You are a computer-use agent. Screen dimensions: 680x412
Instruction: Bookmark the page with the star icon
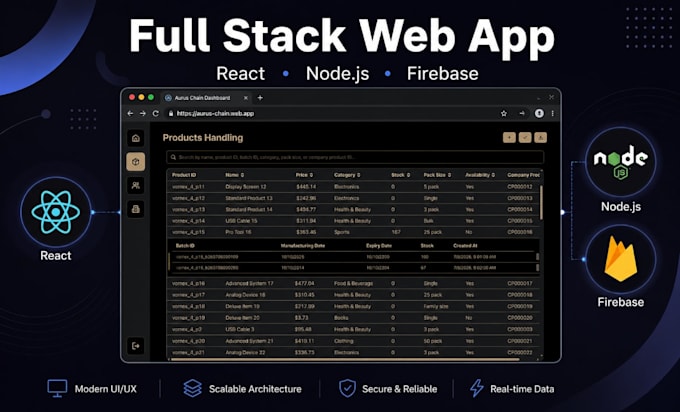pyautogui.click(x=504, y=114)
